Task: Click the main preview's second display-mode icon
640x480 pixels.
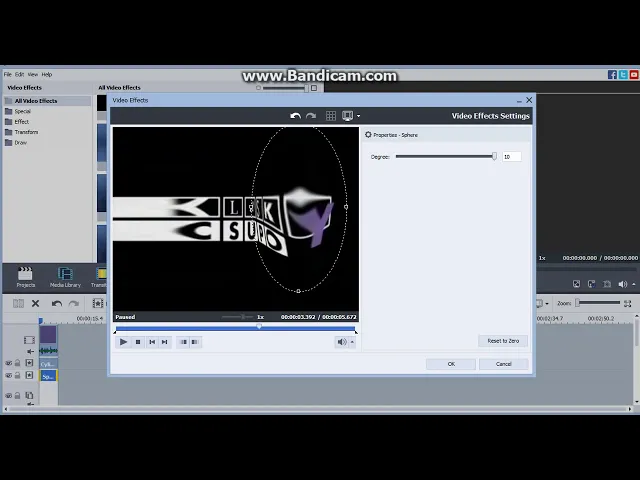Action: 591,284
